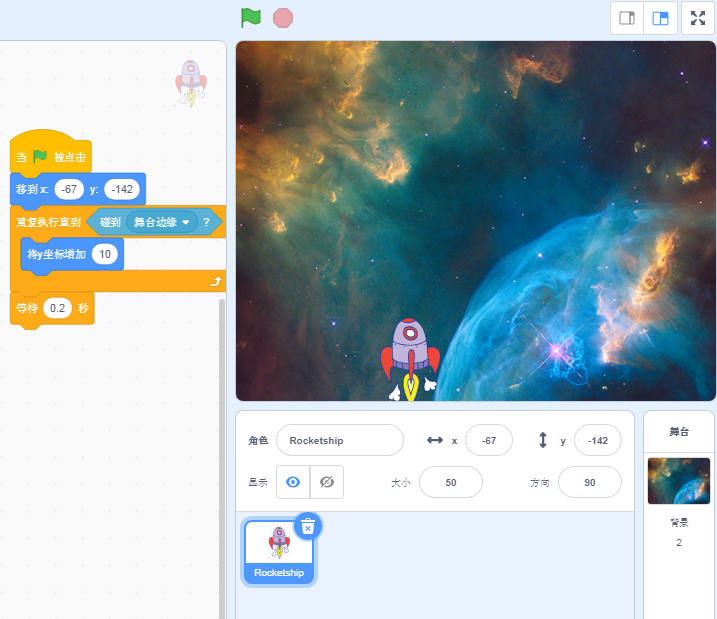The image size is (717, 619).
Task: Click the vertical y arrows icon
Action: (x=543, y=440)
